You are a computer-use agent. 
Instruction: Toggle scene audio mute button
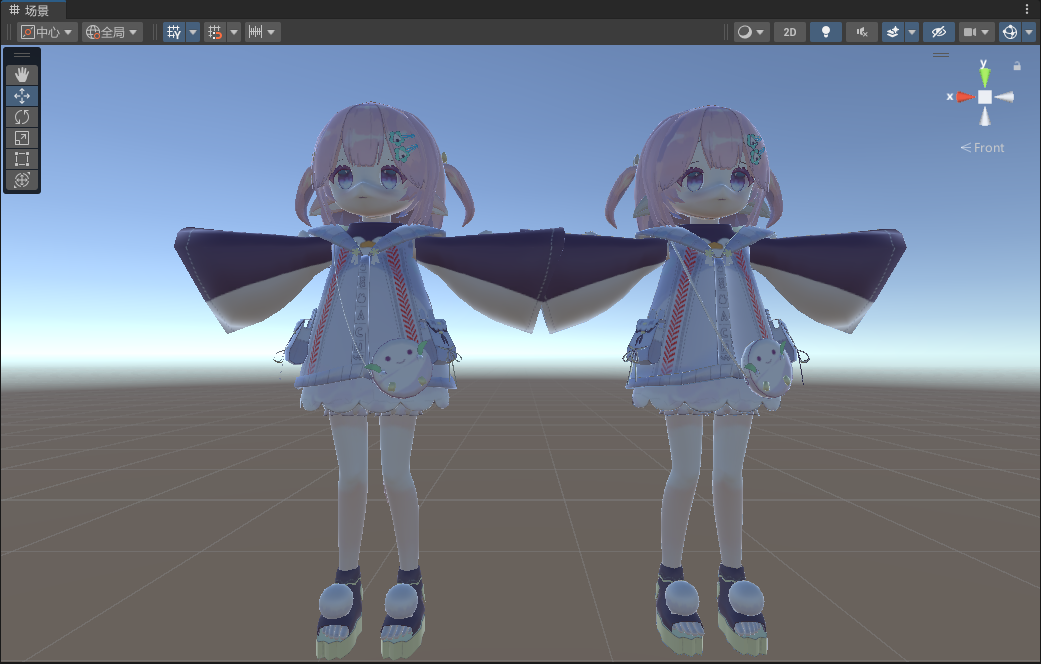861,32
